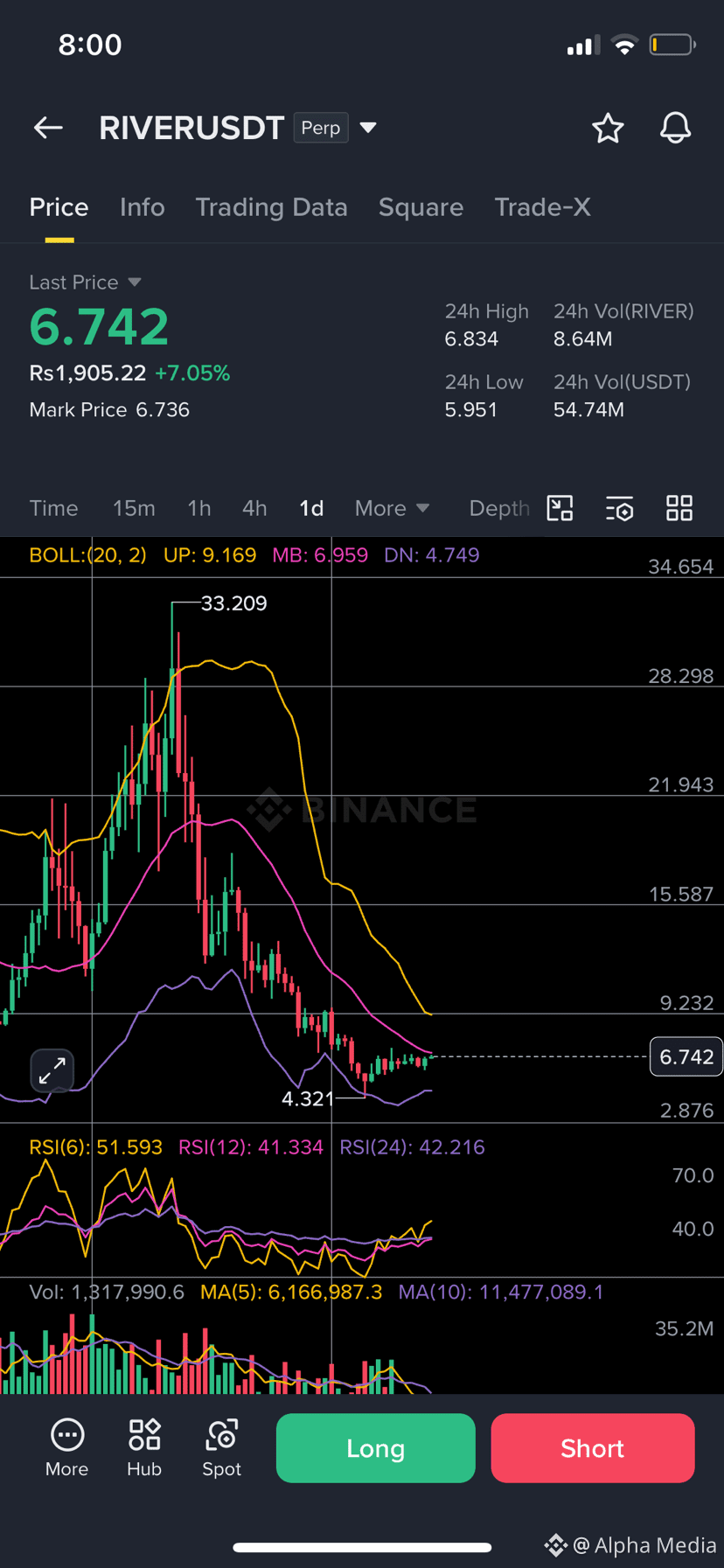
Task: Tap the RSI(12): 41.334 label
Action: click(x=251, y=1146)
